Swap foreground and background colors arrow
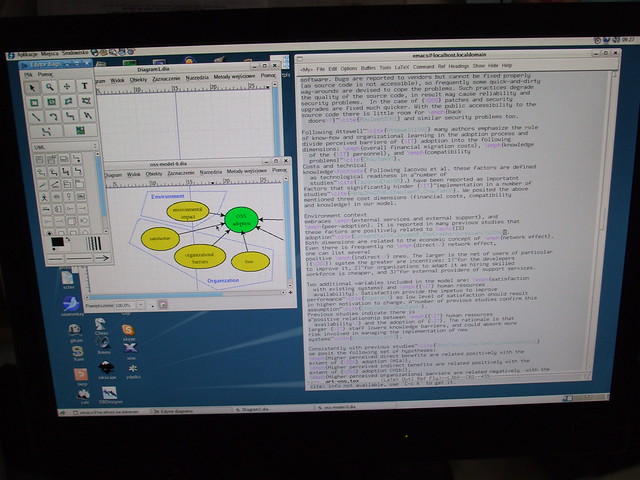 (x=67, y=240)
